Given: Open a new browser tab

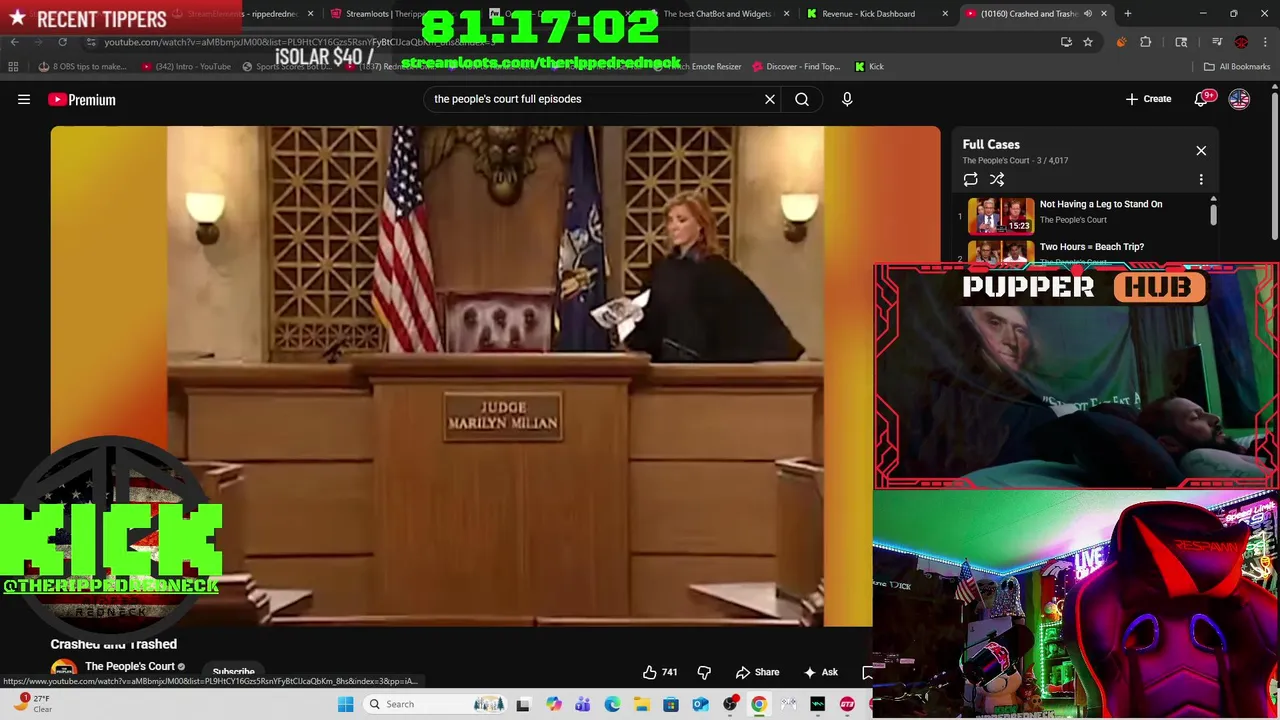Looking at the screenshot, I should click(1127, 14).
